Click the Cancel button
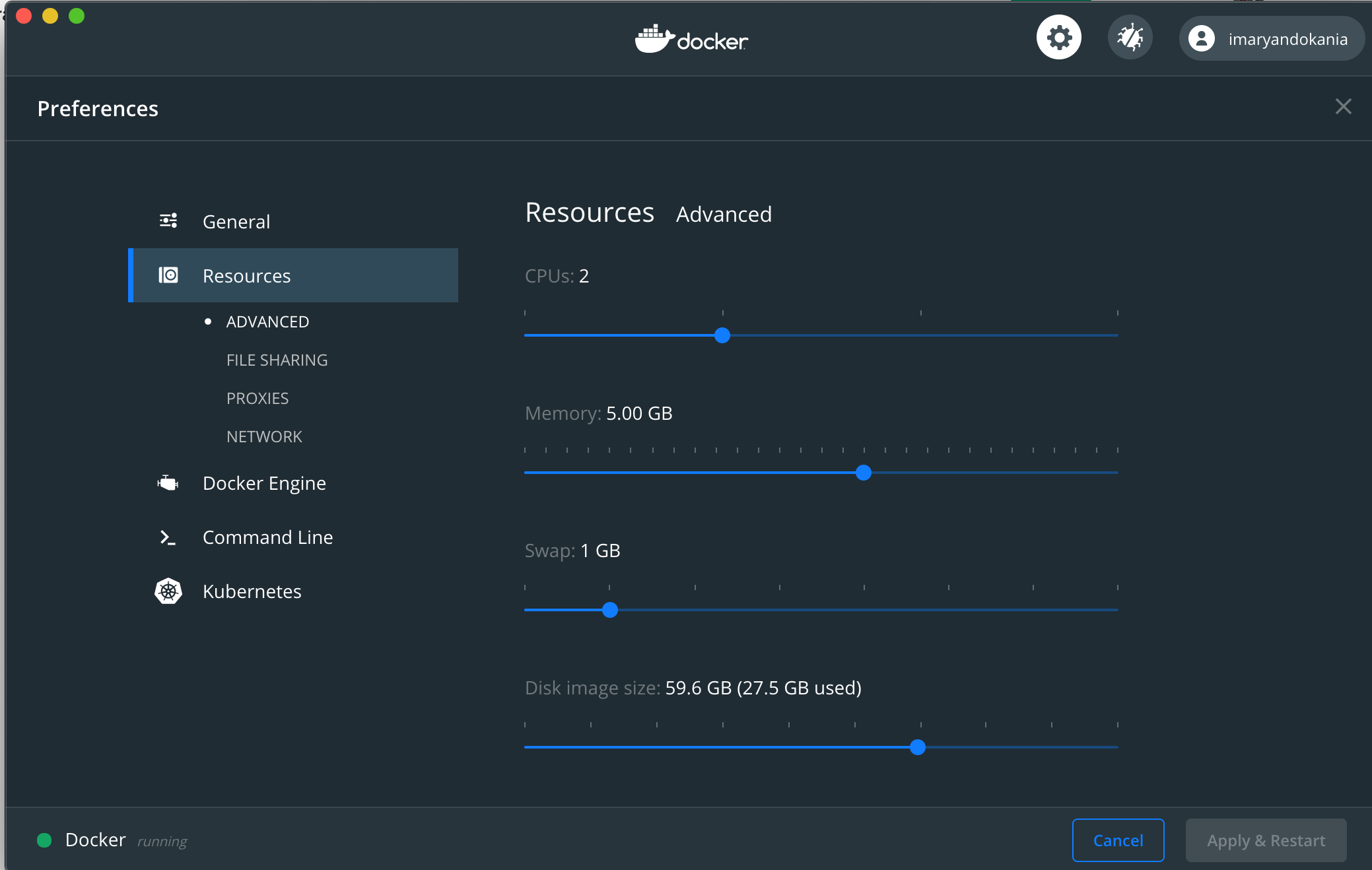 point(1118,840)
